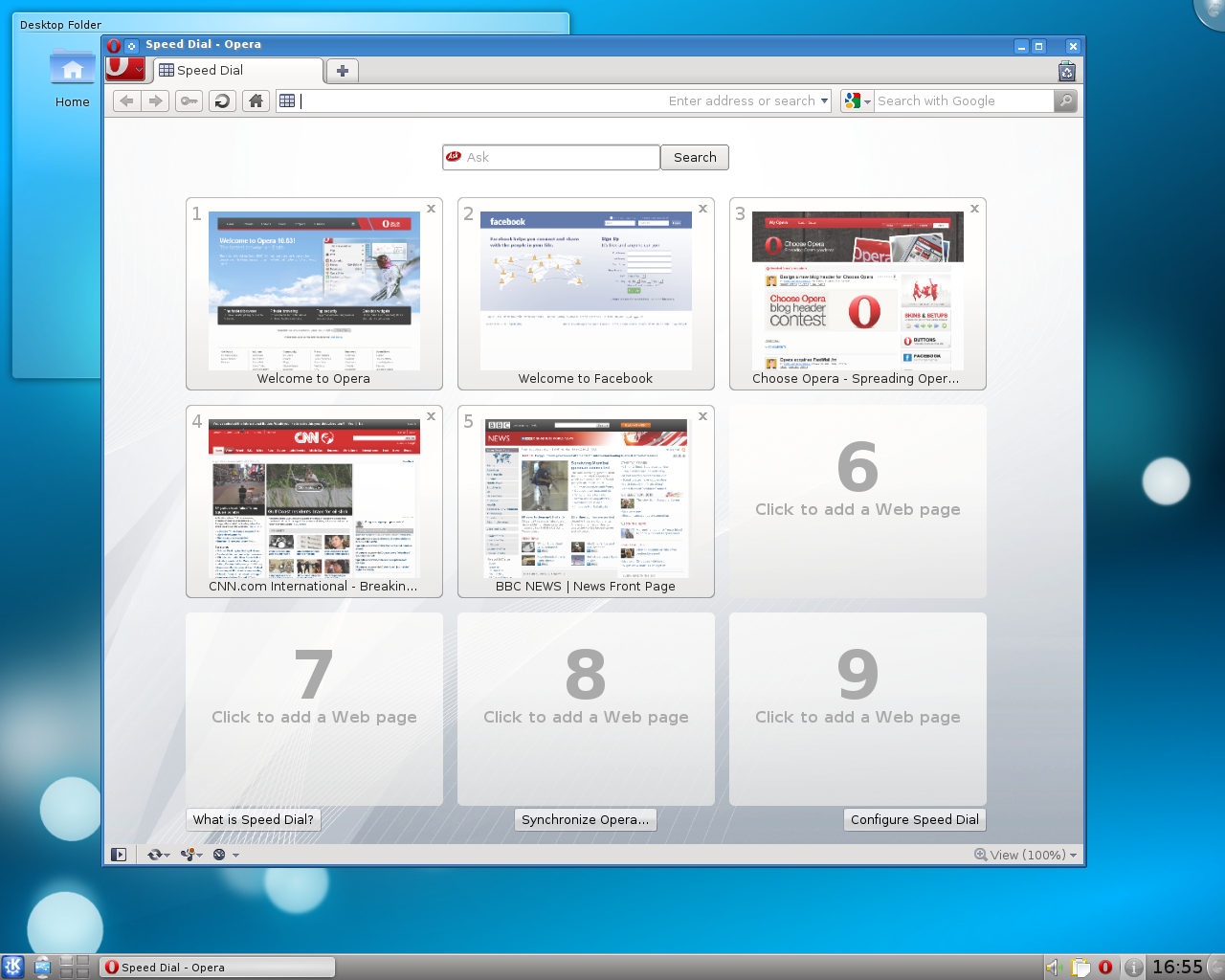Add a web page to slot 7

pyautogui.click(x=314, y=709)
